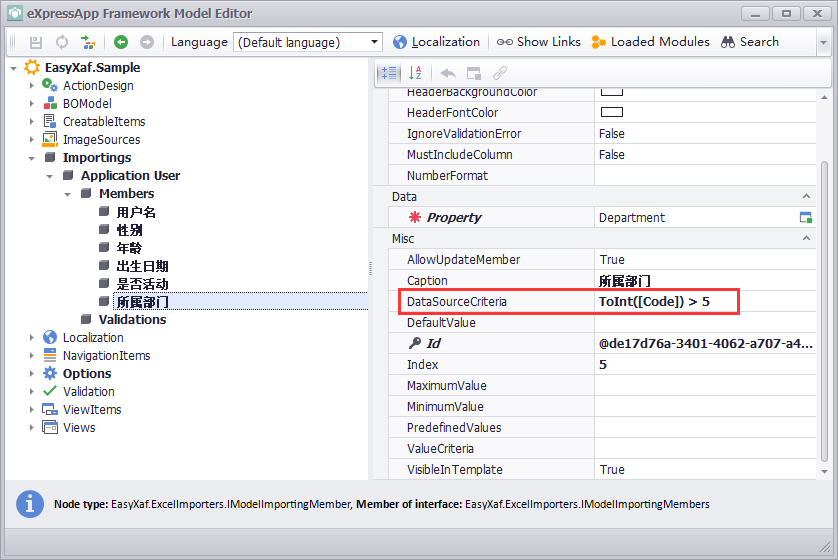Collapse the Data property category
The height and width of the screenshot is (560, 838).
click(x=807, y=197)
